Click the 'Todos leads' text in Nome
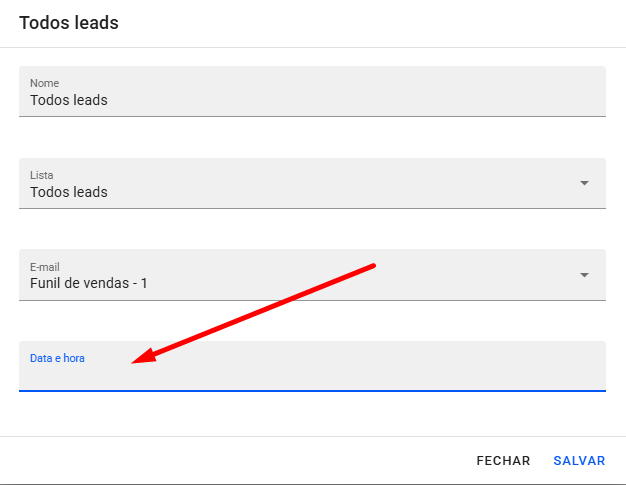This screenshot has width=626, height=485. click(x=69, y=100)
